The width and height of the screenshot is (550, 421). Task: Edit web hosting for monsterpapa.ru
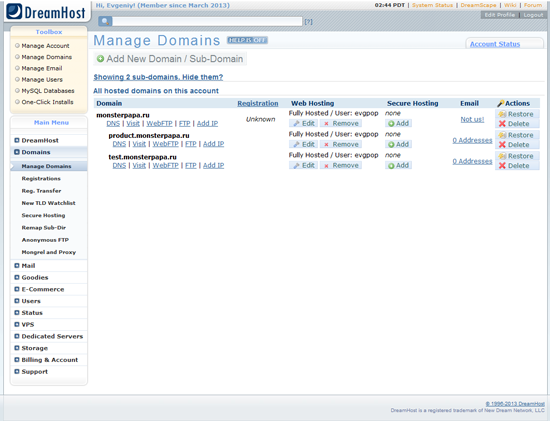(x=303, y=123)
